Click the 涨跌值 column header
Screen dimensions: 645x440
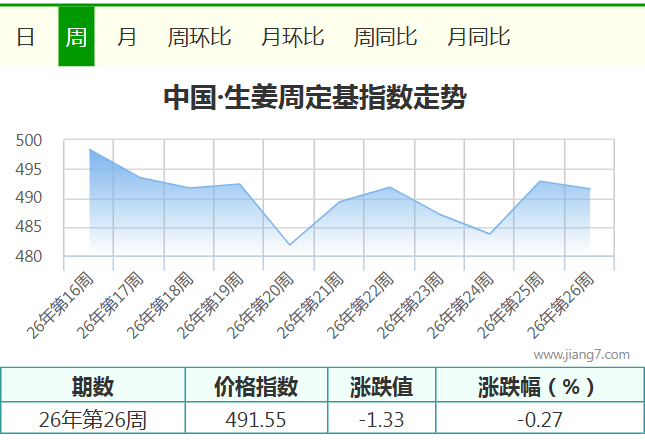381,386
